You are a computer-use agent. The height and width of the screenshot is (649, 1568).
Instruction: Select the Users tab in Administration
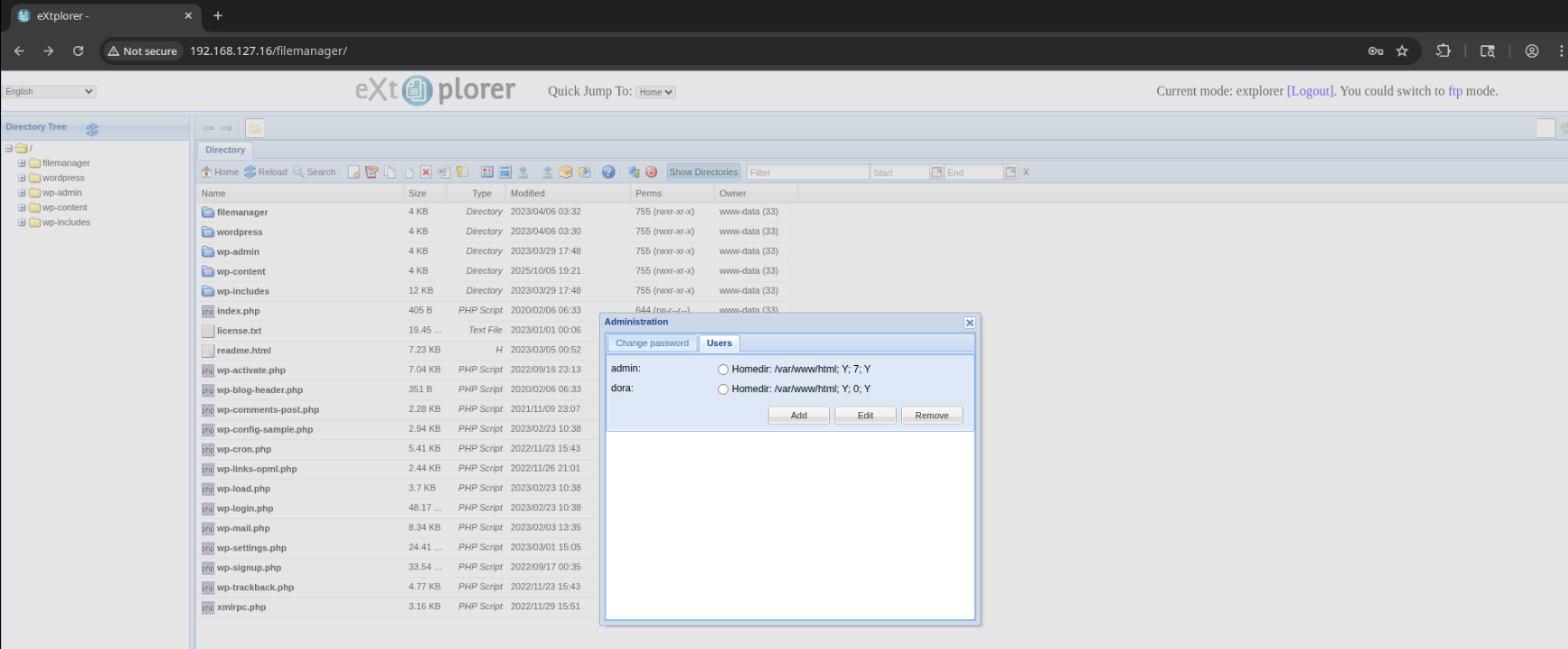point(719,343)
